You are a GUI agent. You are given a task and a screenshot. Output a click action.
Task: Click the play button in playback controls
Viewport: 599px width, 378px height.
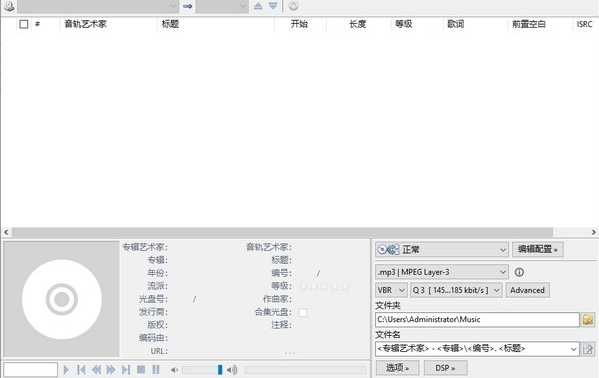tap(66, 370)
